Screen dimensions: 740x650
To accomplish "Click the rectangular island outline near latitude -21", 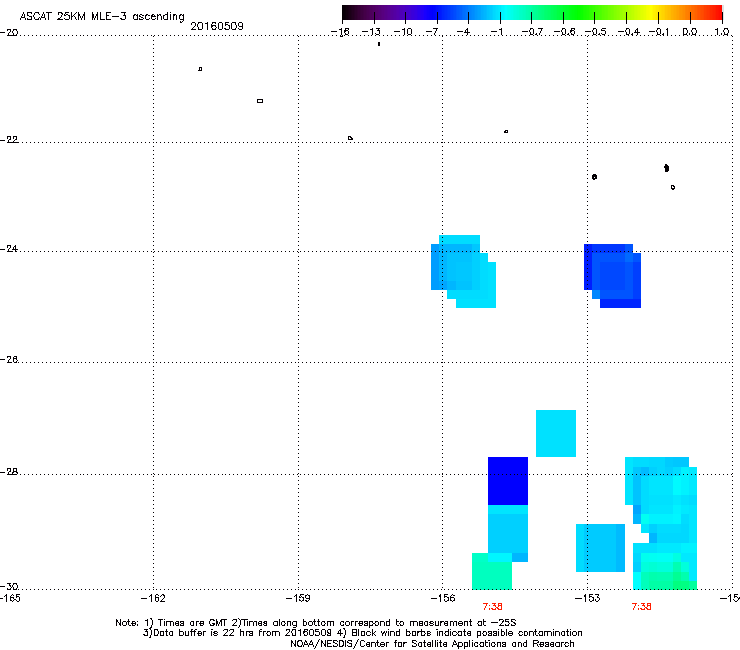I will pos(260,101).
